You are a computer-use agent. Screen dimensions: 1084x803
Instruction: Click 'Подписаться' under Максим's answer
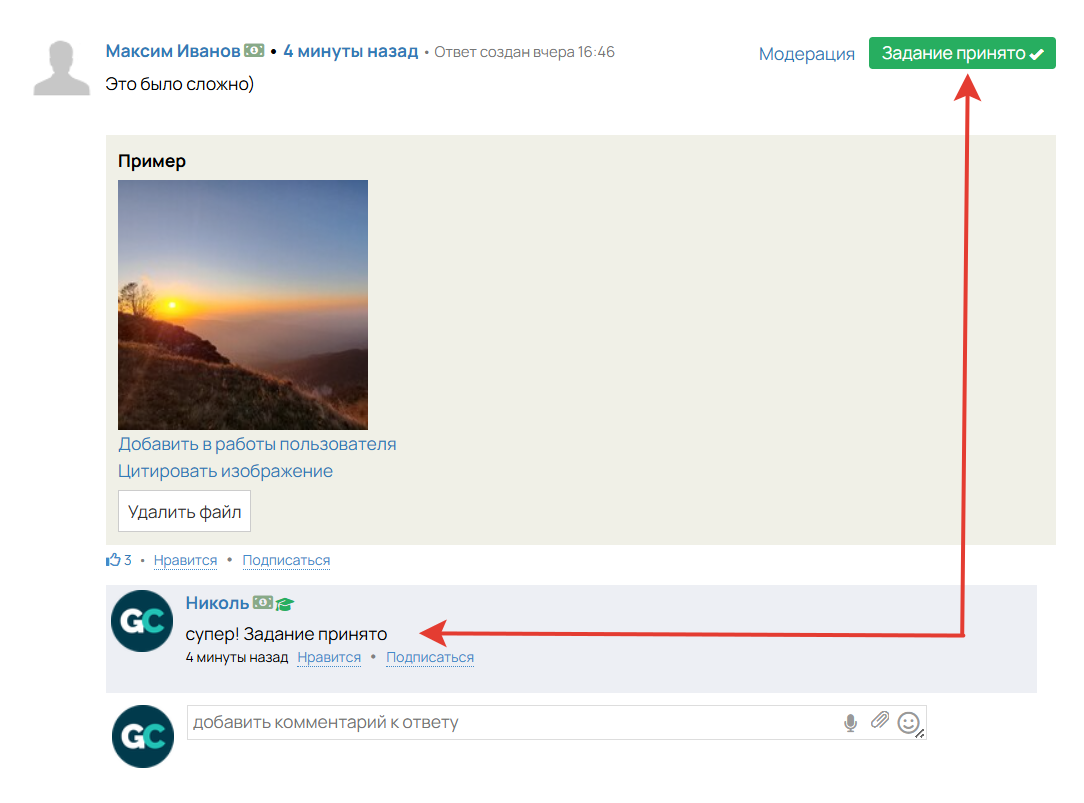[286, 560]
